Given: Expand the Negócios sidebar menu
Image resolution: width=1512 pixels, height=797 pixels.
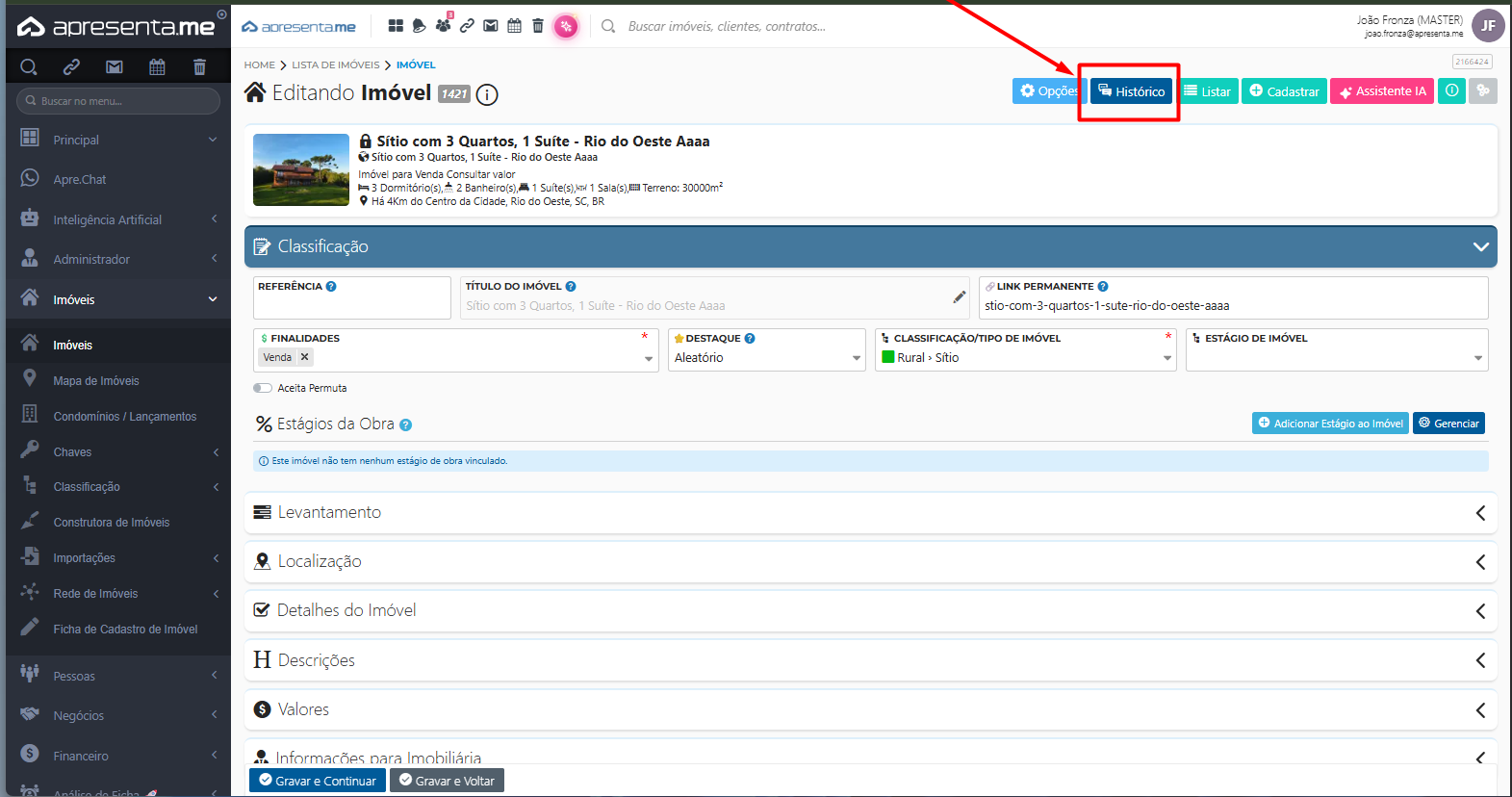Looking at the screenshot, I should point(118,715).
